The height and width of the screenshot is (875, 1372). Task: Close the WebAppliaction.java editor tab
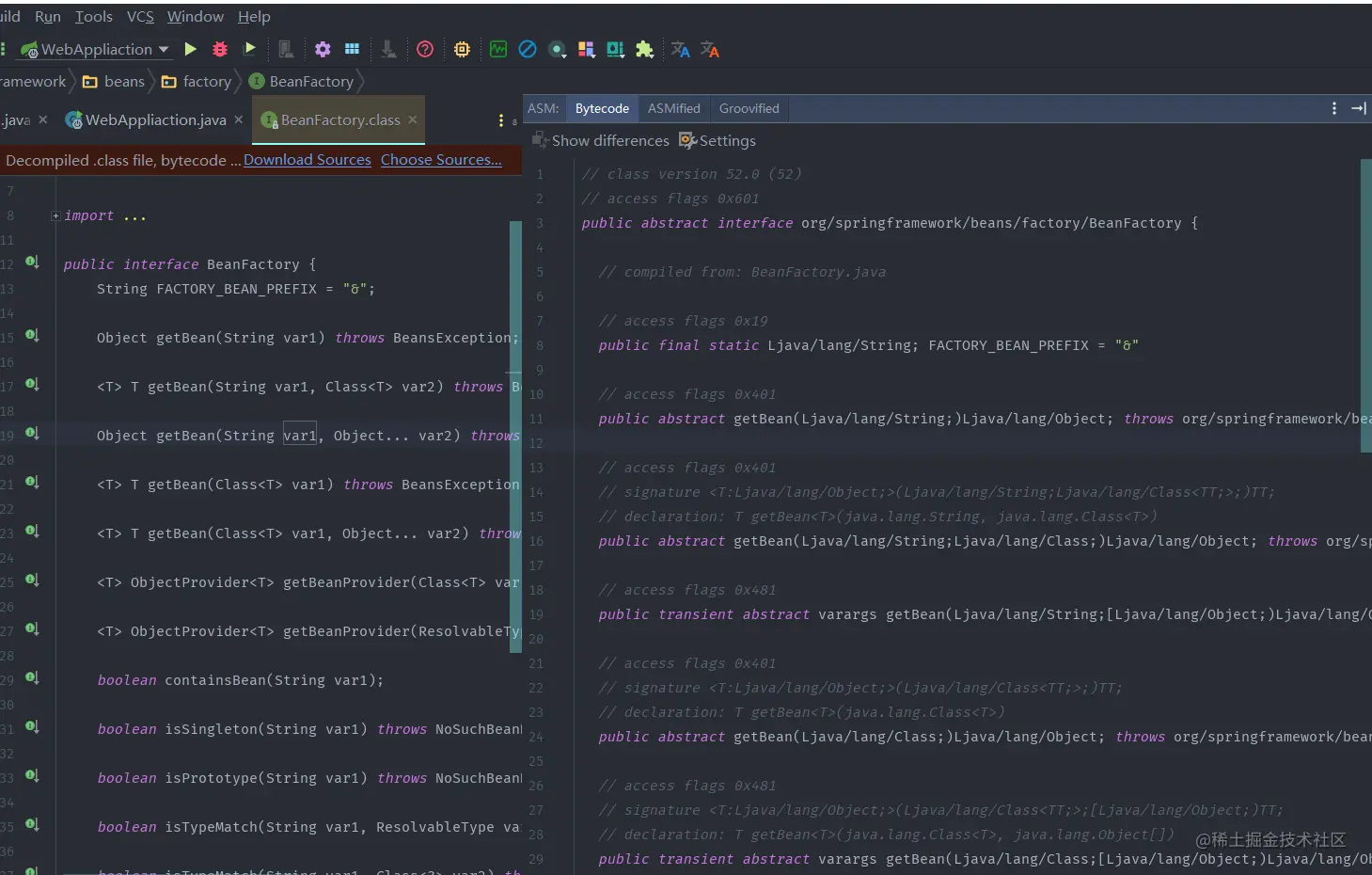239,119
